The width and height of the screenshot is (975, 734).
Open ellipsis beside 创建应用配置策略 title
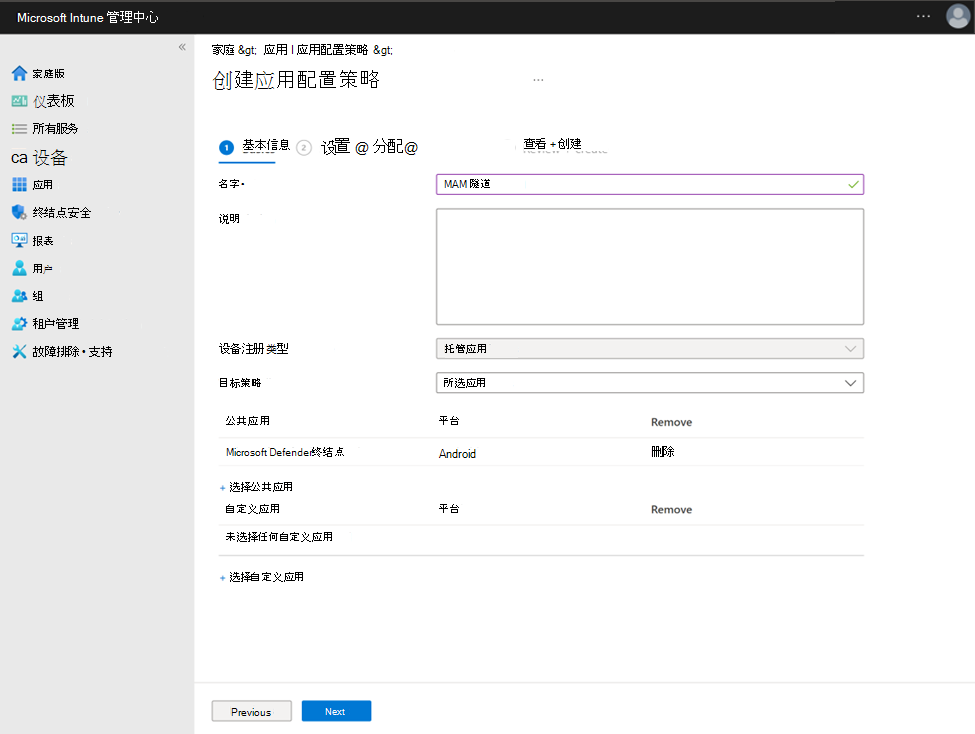tap(538, 80)
